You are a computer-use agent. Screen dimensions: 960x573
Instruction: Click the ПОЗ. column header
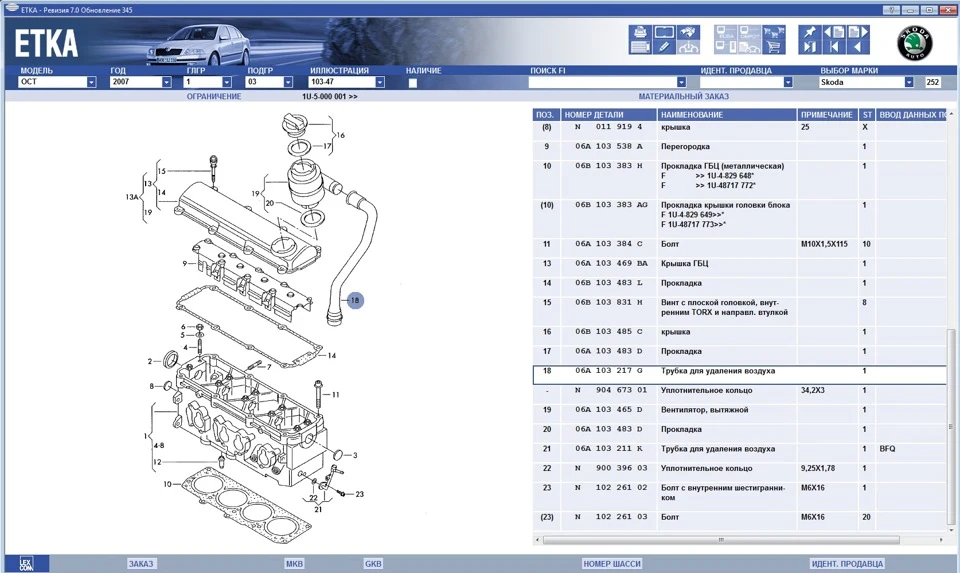[x=546, y=114]
